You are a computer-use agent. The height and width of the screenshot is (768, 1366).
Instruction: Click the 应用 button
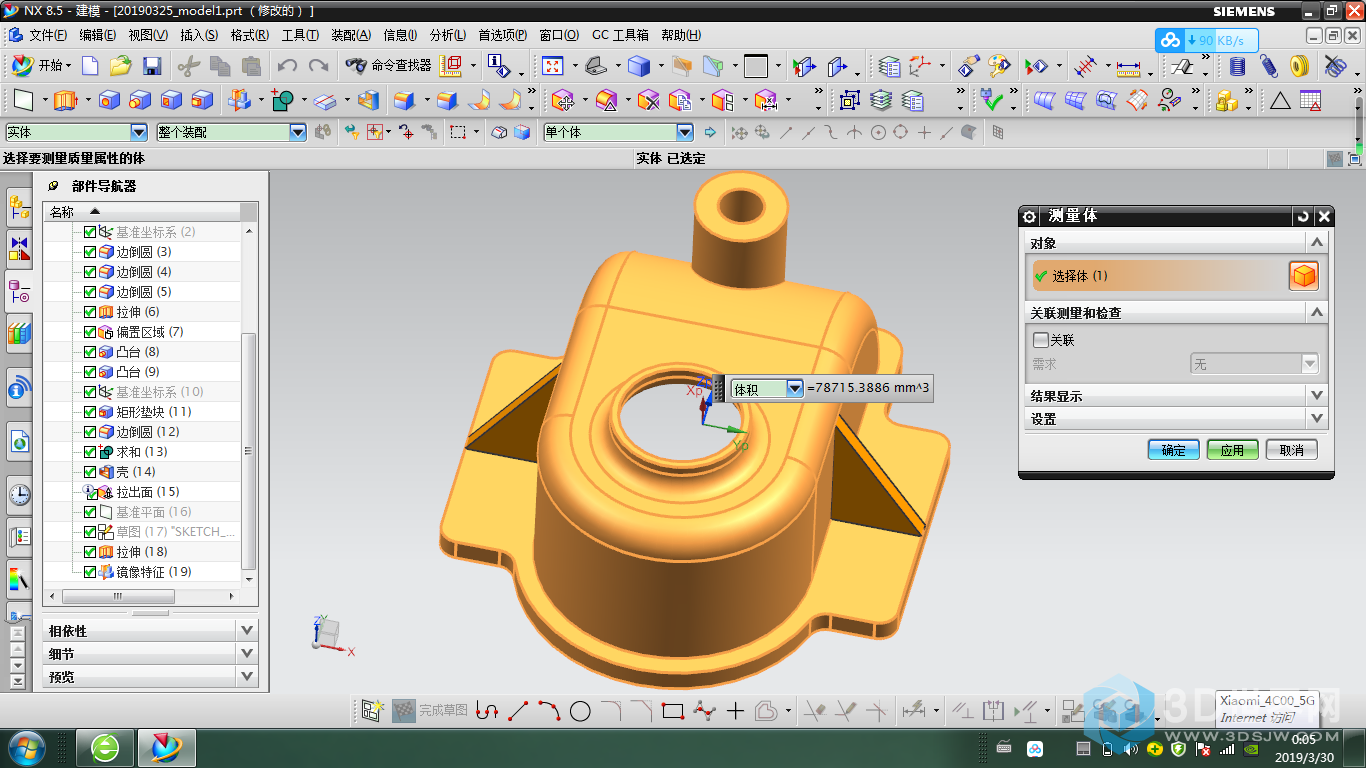(x=1232, y=450)
